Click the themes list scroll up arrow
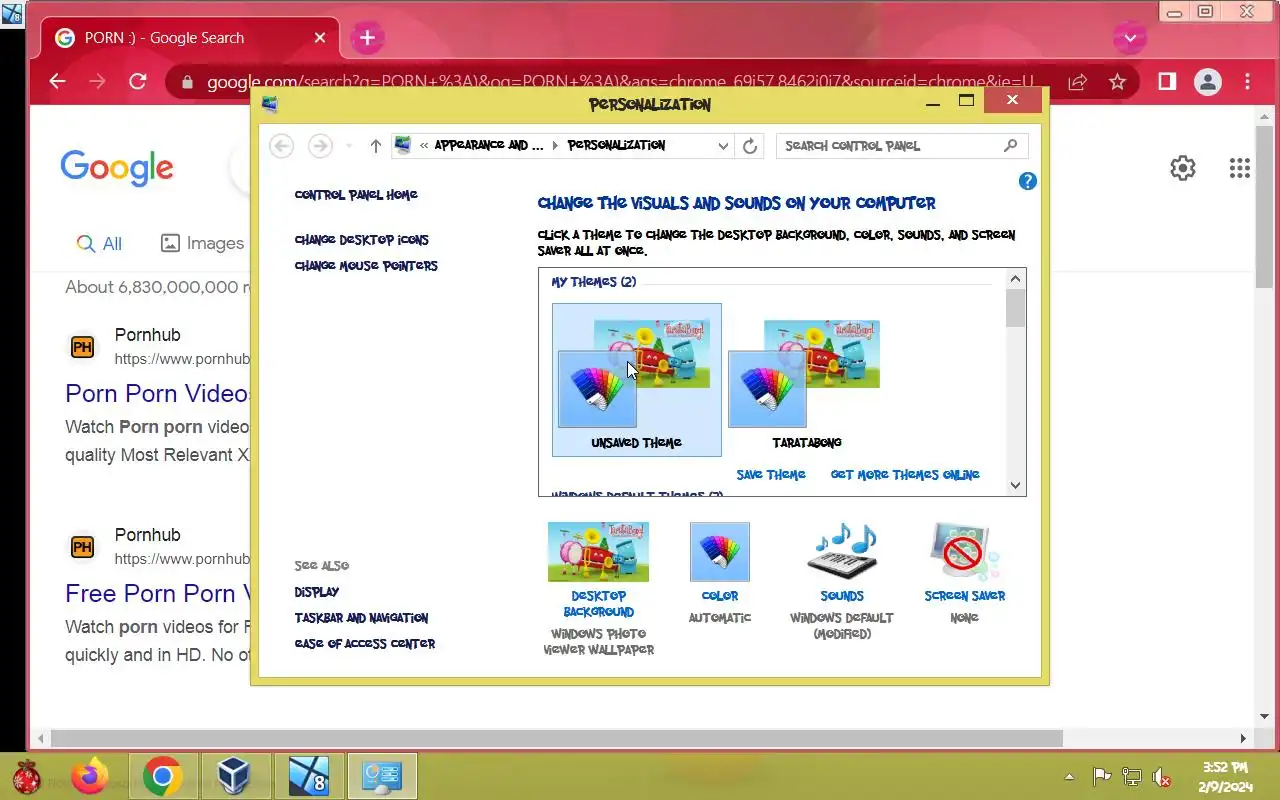 (x=1016, y=279)
